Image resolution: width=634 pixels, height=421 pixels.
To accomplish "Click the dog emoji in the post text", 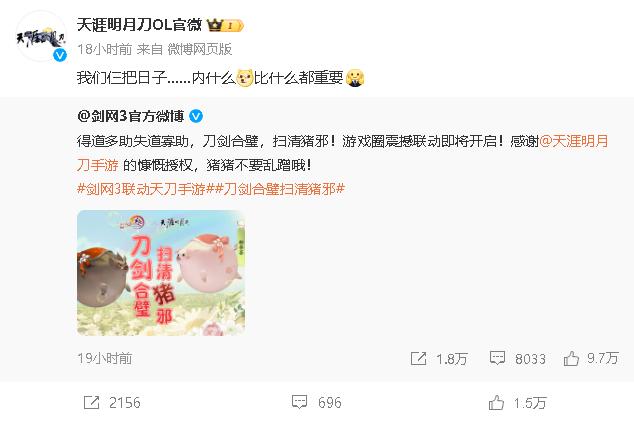I will [x=245, y=78].
